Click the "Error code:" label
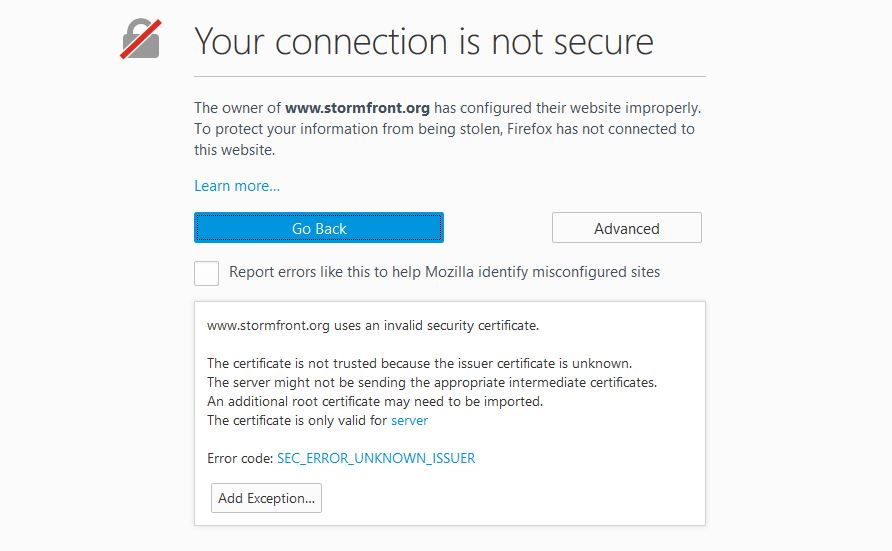Screen dimensions: 892x551 click(x=239, y=458)
